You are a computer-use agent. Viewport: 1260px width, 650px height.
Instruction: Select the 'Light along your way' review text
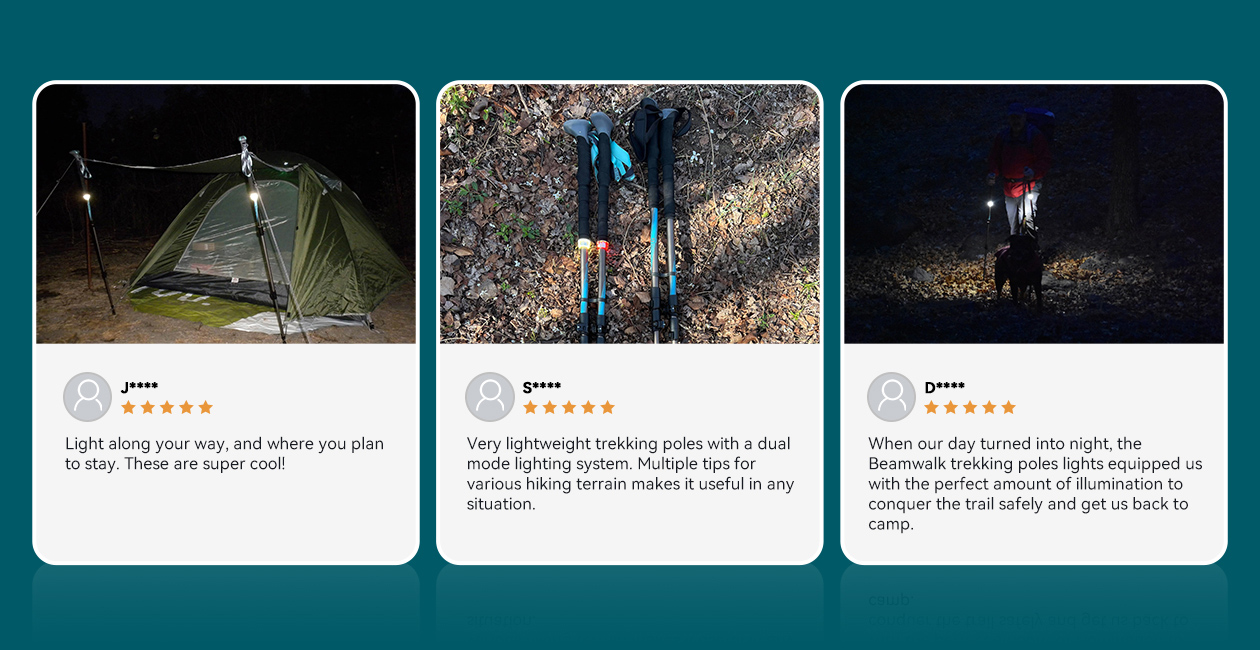(x=225, y=454)
